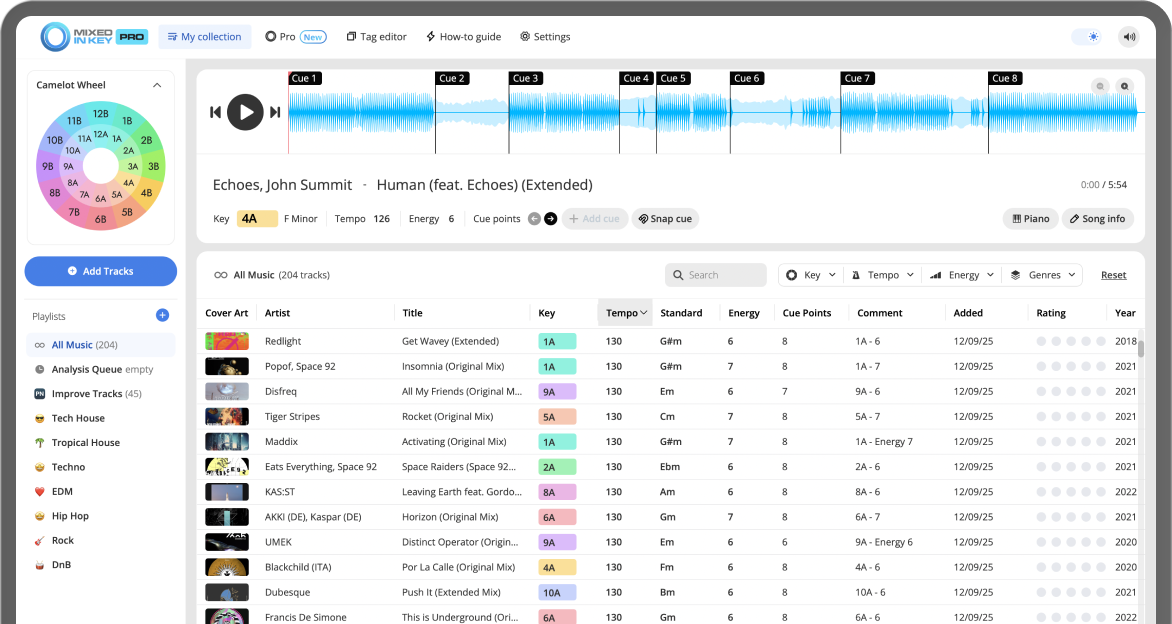Skip to next track
The width and height of the screenshot is (1172, 624).
275,112
